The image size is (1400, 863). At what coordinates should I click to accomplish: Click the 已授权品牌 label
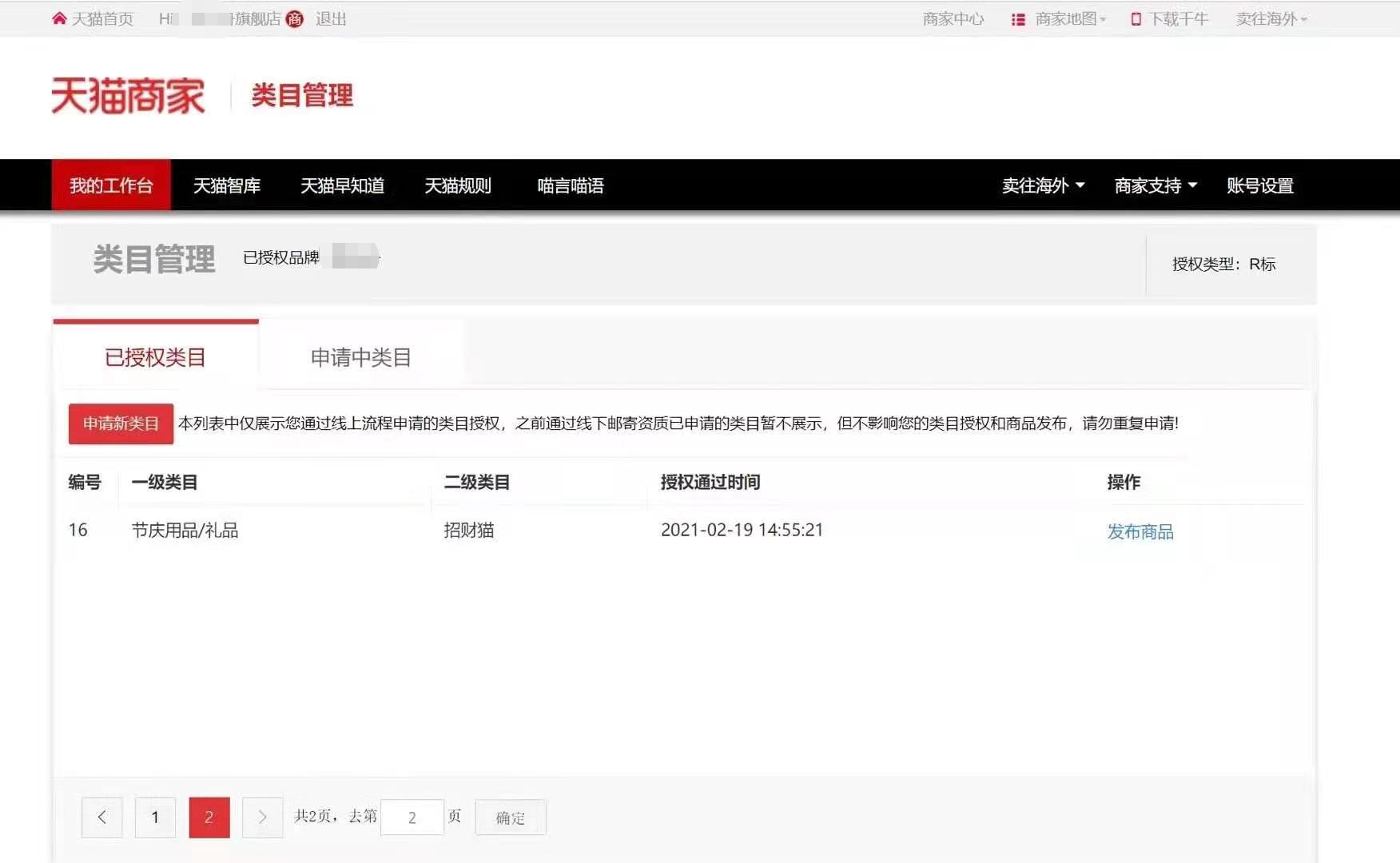[281, 257]
